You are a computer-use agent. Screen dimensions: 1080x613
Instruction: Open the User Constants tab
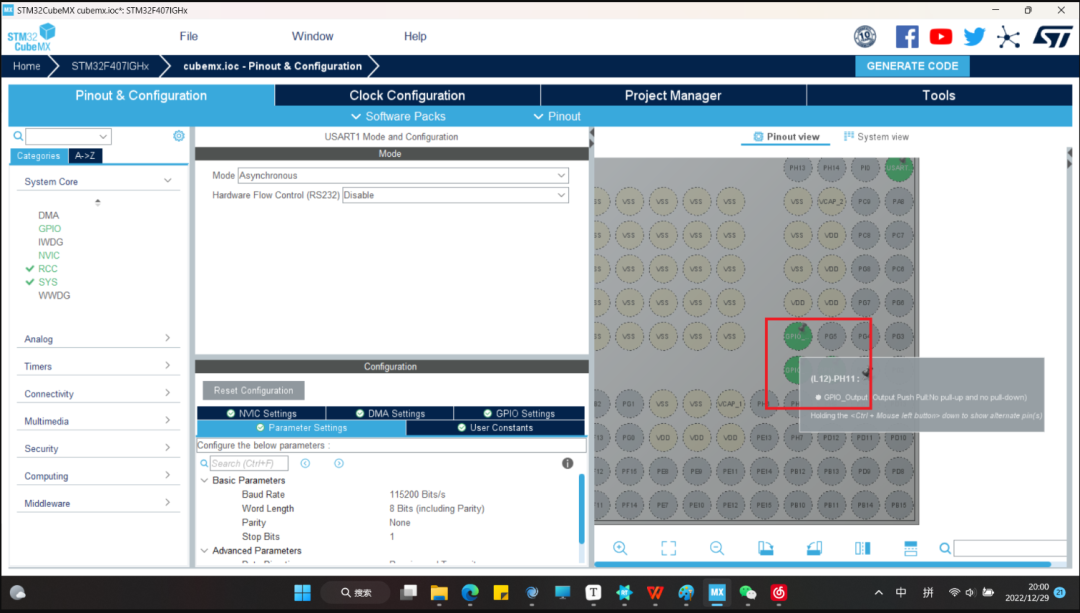[x=495, y=428]
